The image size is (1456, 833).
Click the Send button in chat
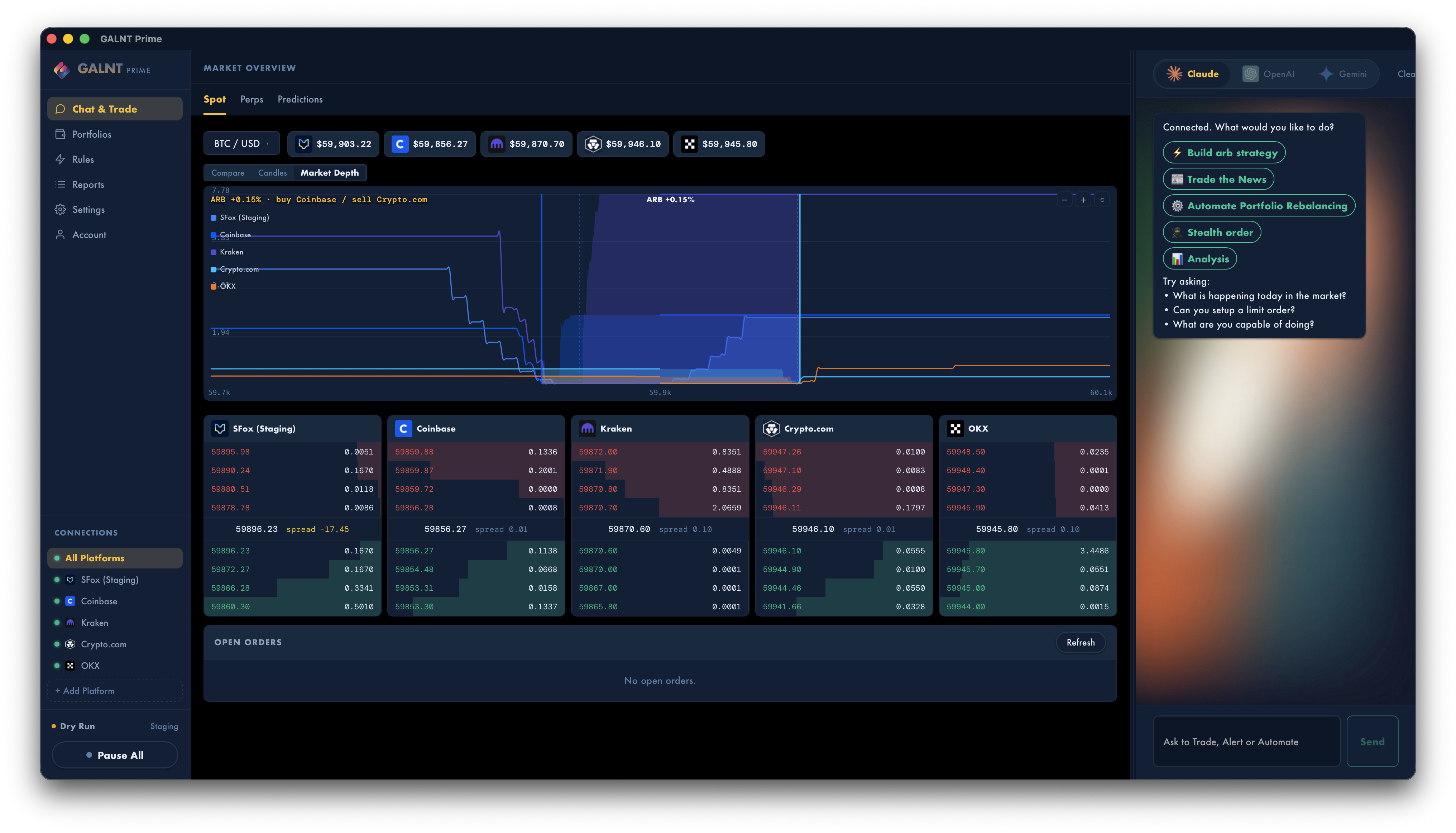pyautogui.click(x=1372, y=742)
